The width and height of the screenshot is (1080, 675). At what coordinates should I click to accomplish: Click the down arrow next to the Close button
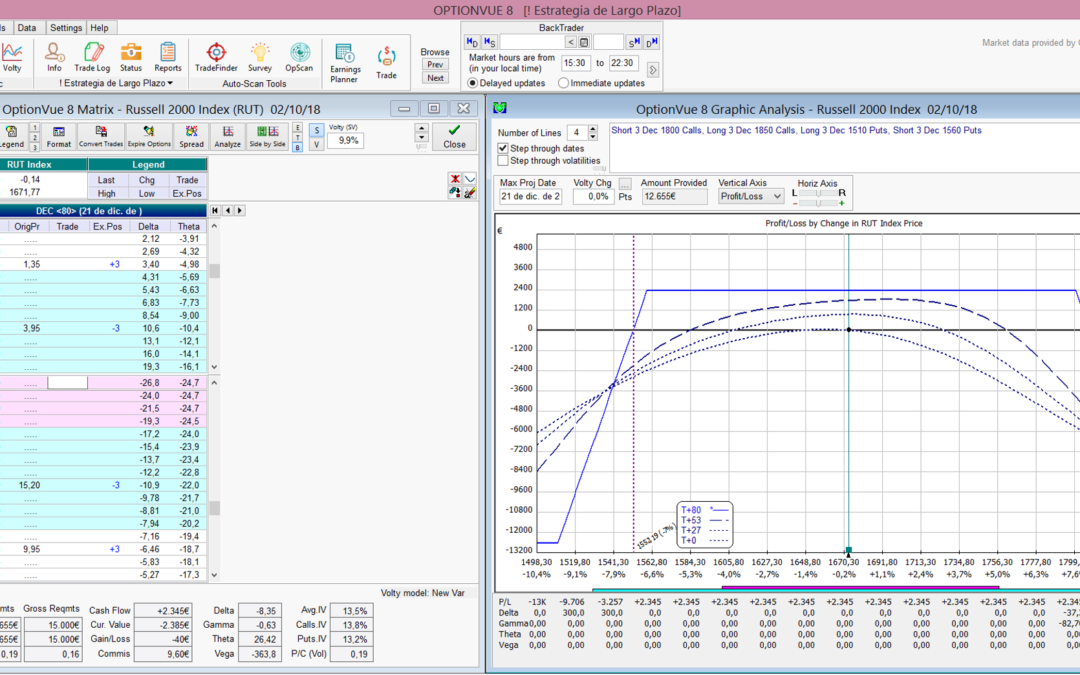[x=422, y=138]
